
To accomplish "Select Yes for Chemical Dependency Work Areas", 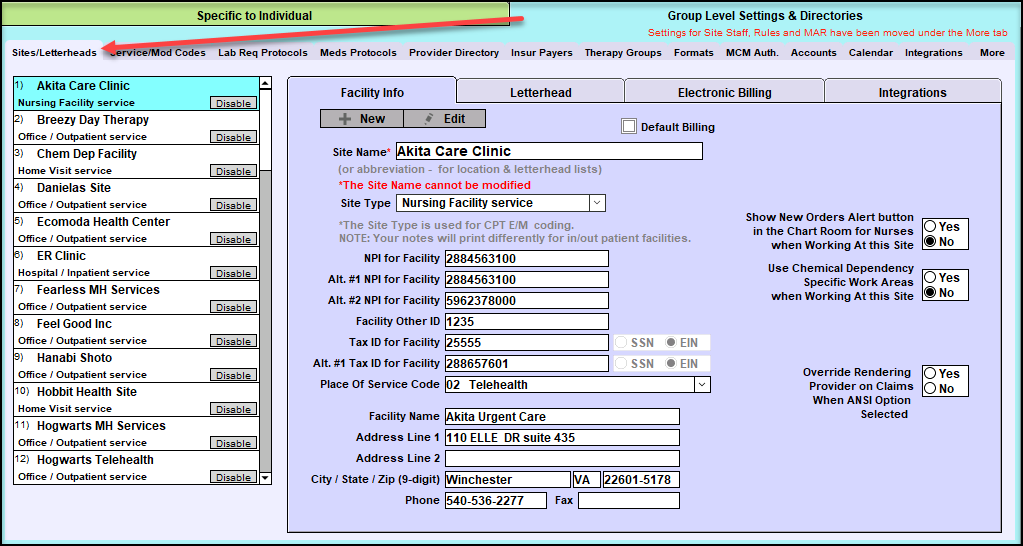I will pos(930,278).
